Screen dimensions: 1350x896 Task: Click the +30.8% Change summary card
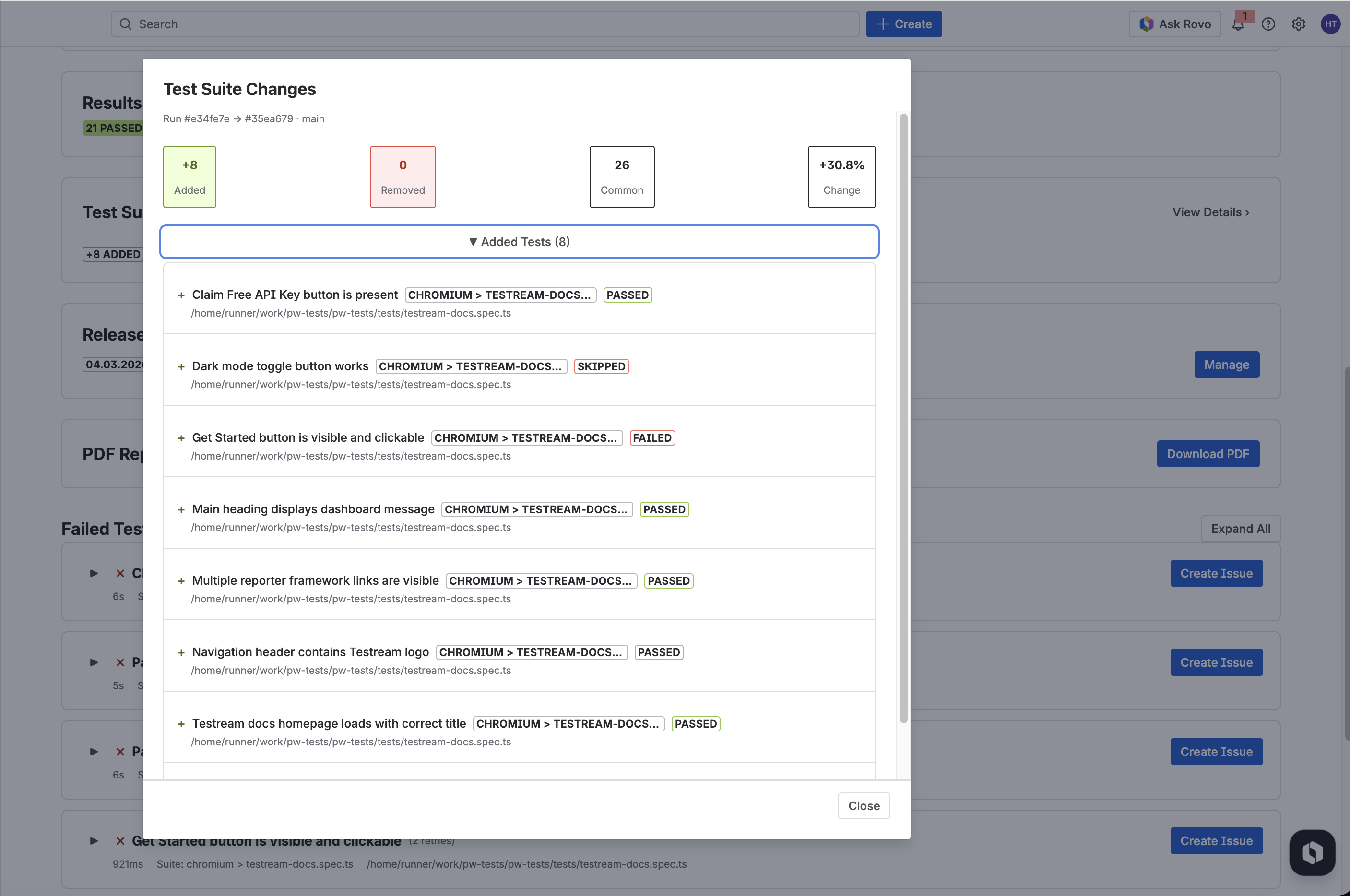point(841,177)
